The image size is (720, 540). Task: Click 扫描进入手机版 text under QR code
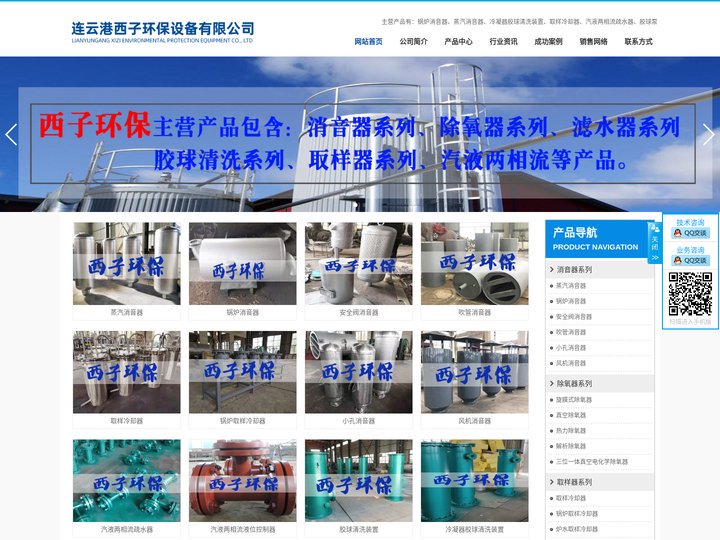690,322
